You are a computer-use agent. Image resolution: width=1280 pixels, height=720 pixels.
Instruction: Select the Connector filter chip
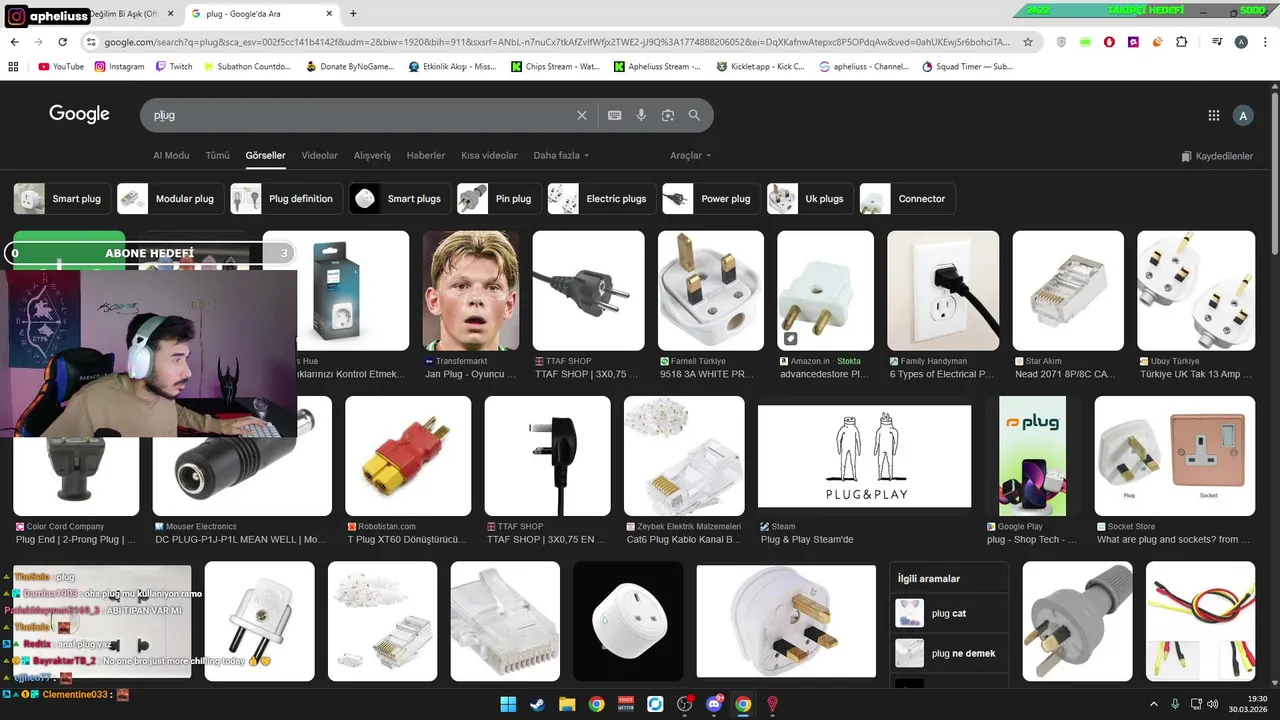click(x=907, y=198)
